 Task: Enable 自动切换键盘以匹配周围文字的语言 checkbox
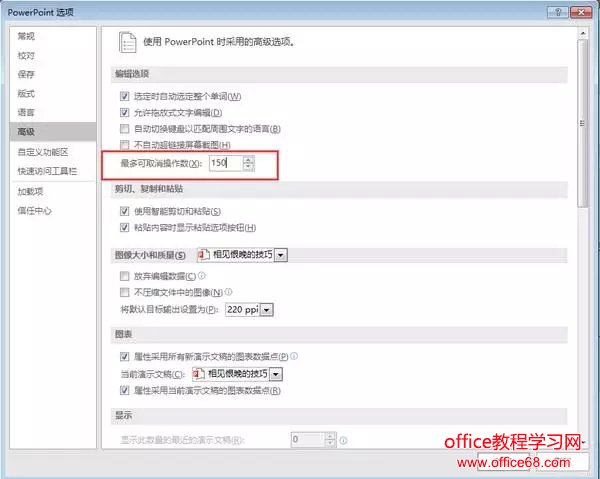(x=124, y=129)
